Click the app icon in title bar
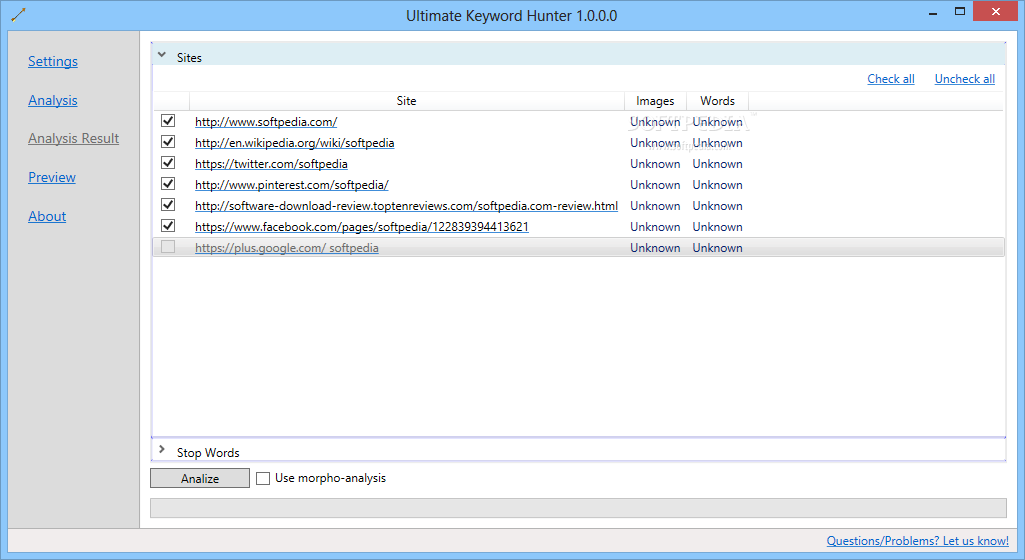Image resolution: width=1025 pixels, height=560 pixels. click(18, 14)
